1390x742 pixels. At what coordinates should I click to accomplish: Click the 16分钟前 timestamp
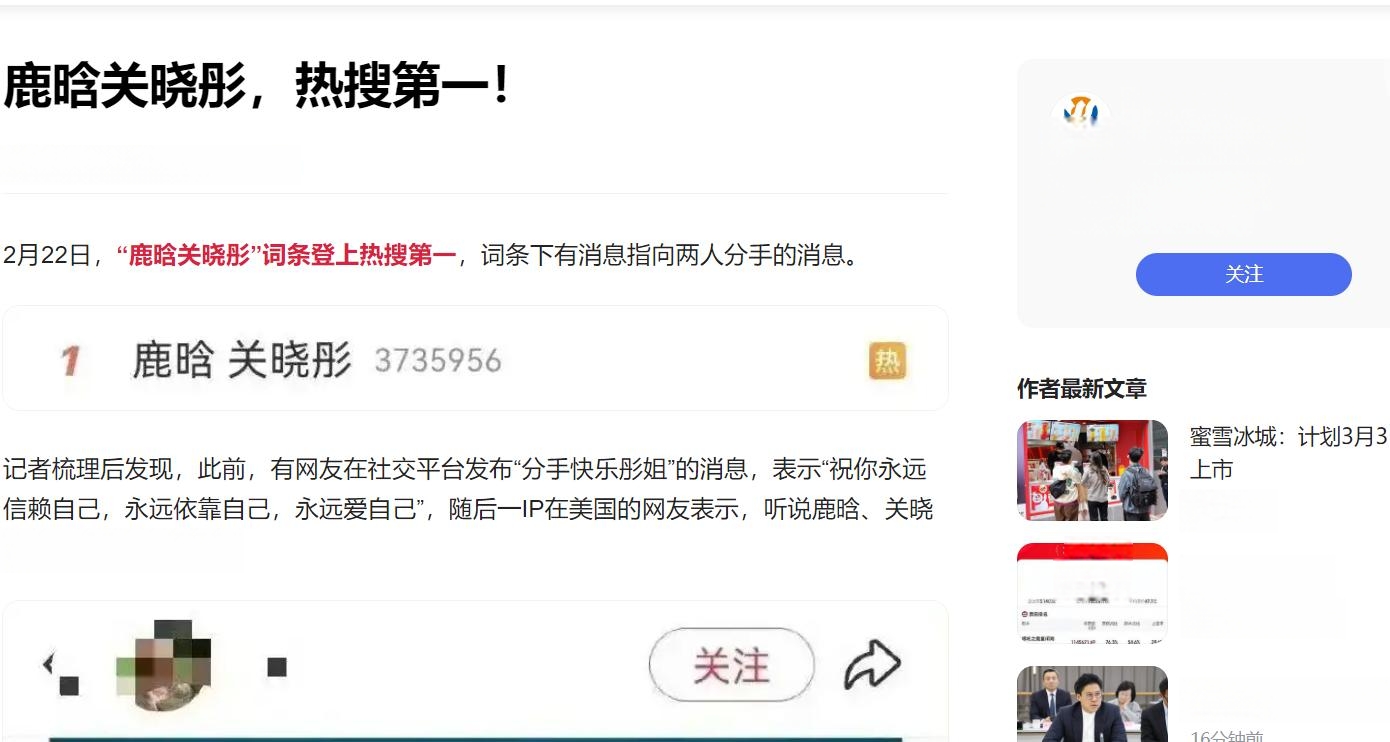[1227, 736]
